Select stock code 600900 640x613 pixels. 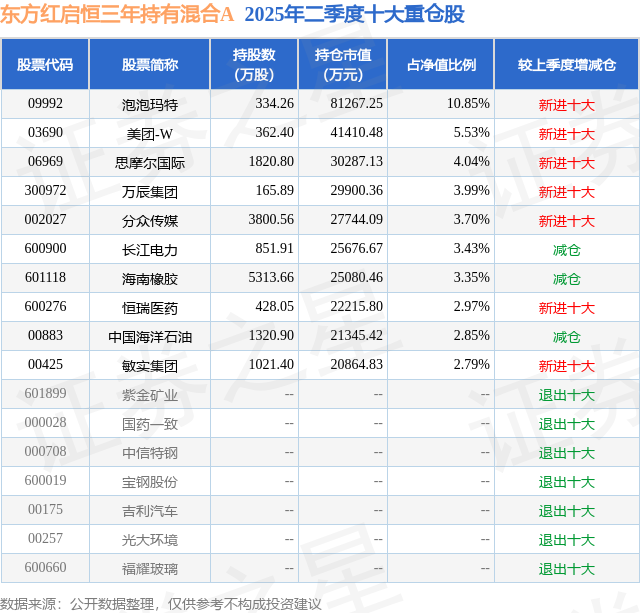tap(45, 248)
